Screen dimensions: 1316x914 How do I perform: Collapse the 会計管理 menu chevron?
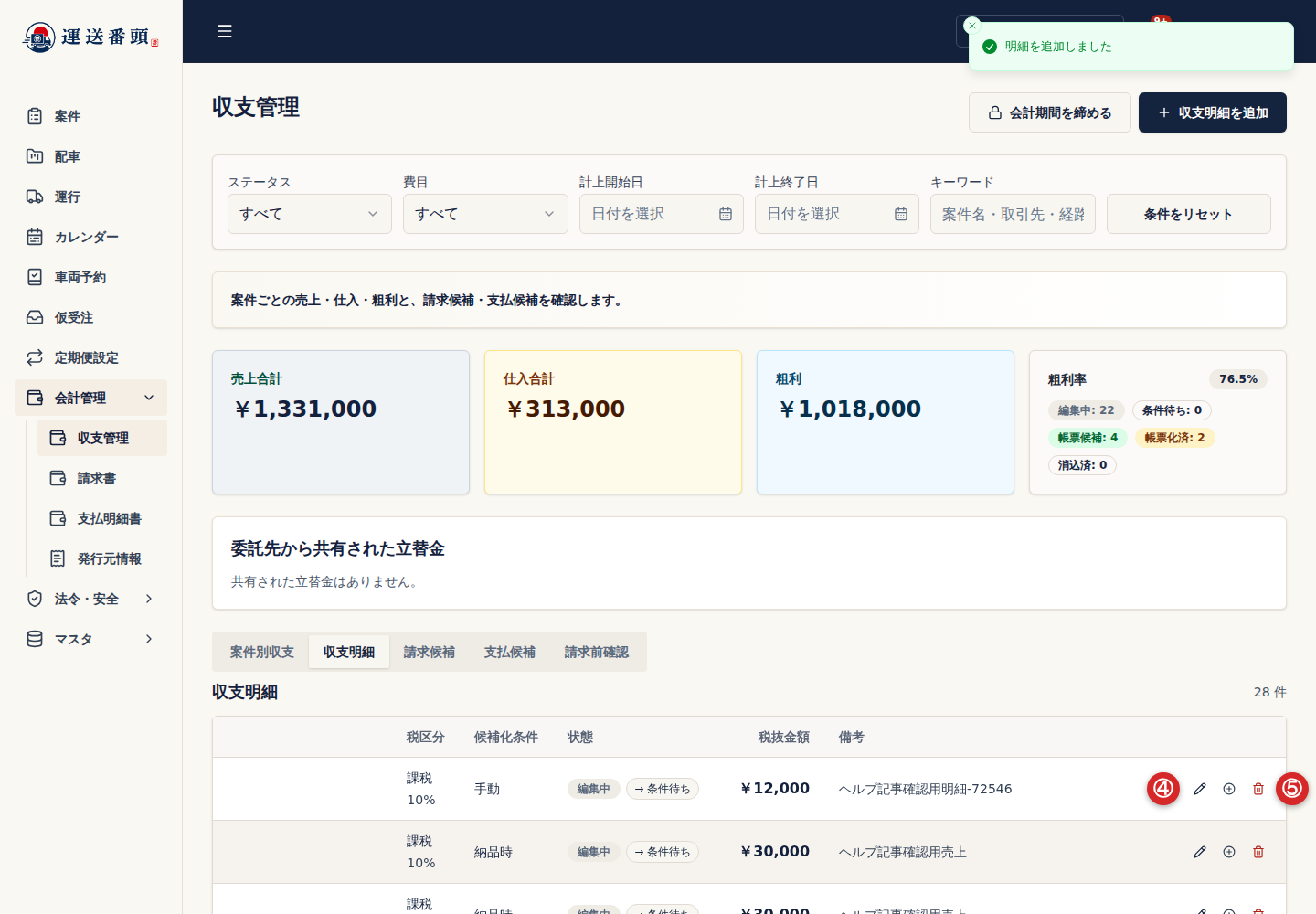[x=149, y=398]
